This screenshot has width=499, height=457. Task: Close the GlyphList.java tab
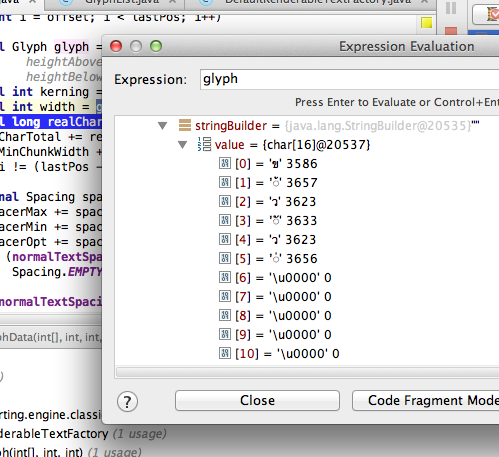pyautogui.click(x=173, y=2)
